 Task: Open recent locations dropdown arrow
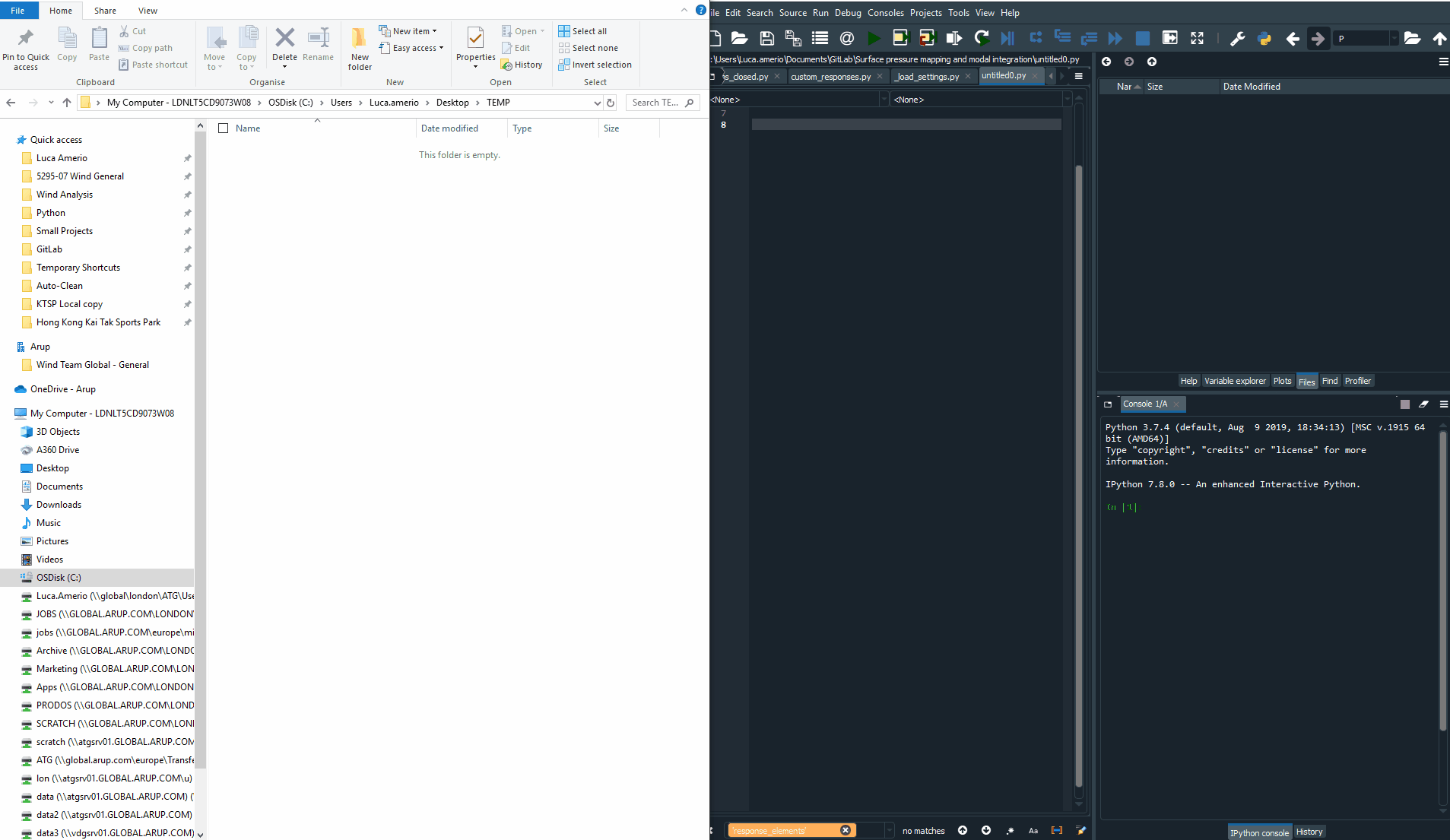click(51, 103)
